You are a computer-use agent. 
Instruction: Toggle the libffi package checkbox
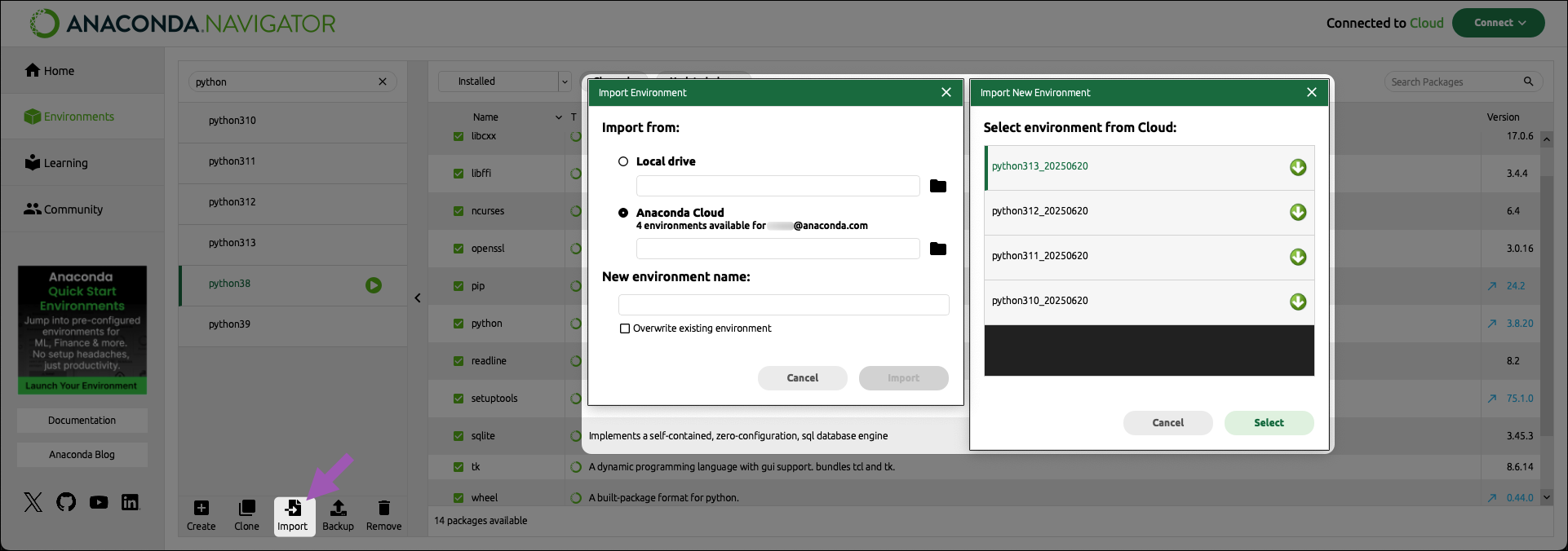[458, 174]
